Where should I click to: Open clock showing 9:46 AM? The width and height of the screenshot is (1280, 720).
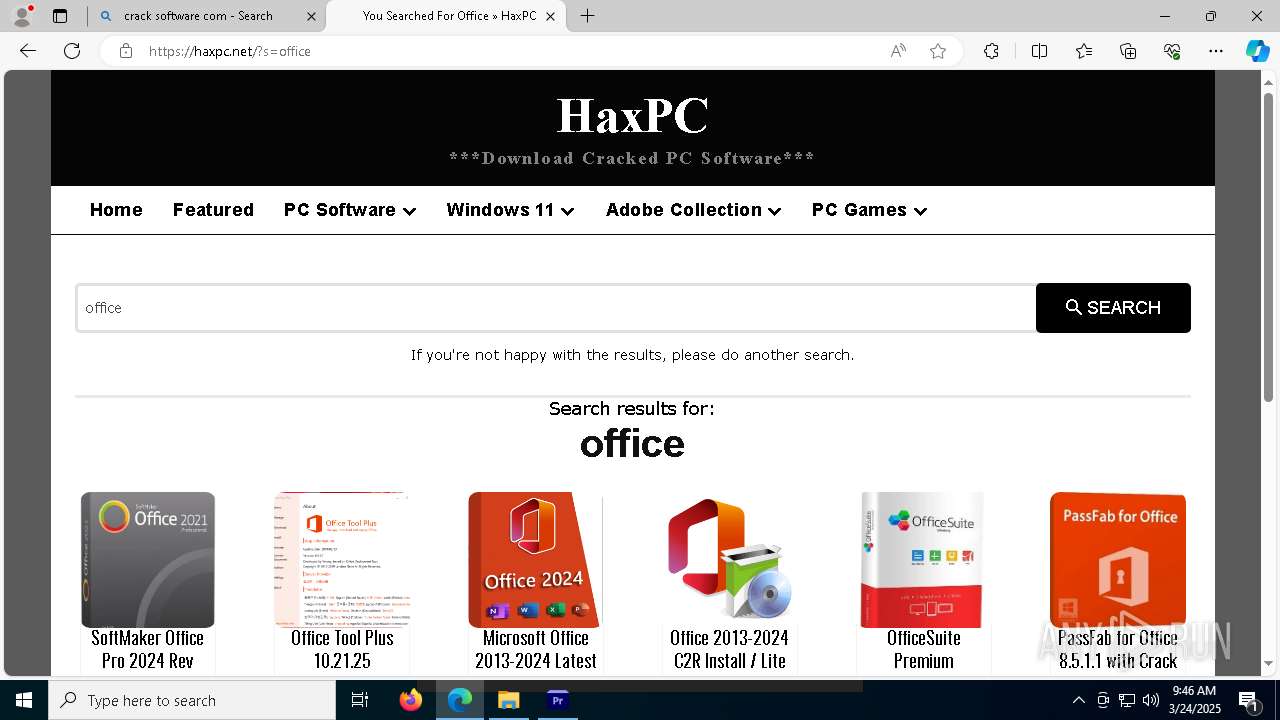(1194, 700)
